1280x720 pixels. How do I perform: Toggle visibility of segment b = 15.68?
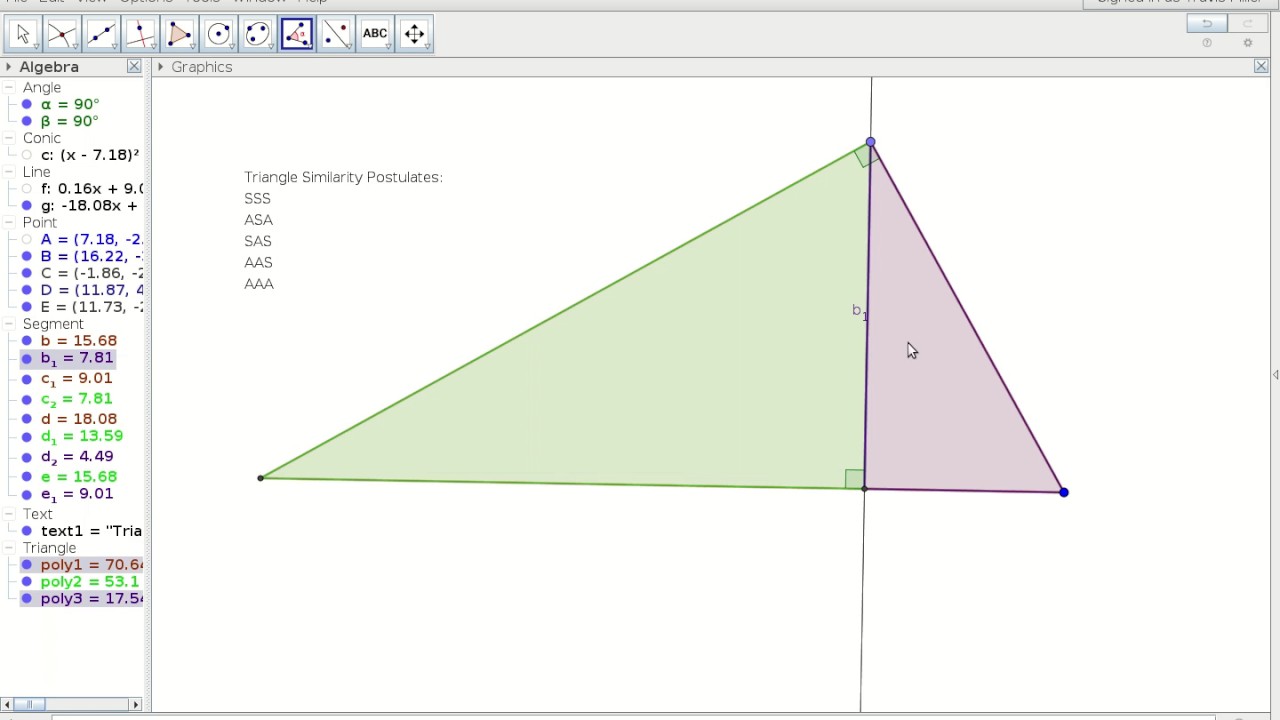pyautogui.click(x=27, y=341)
